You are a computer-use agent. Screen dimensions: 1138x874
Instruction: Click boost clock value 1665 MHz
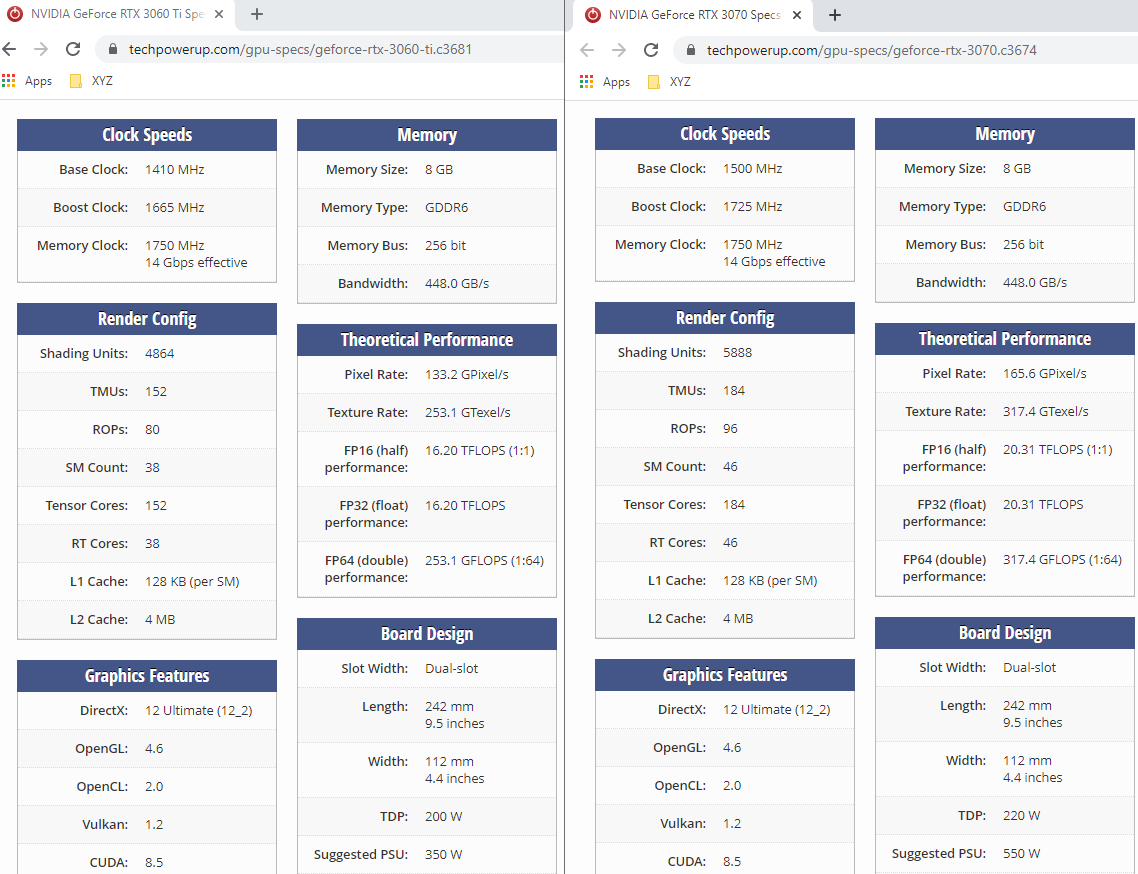pos(174,208)
